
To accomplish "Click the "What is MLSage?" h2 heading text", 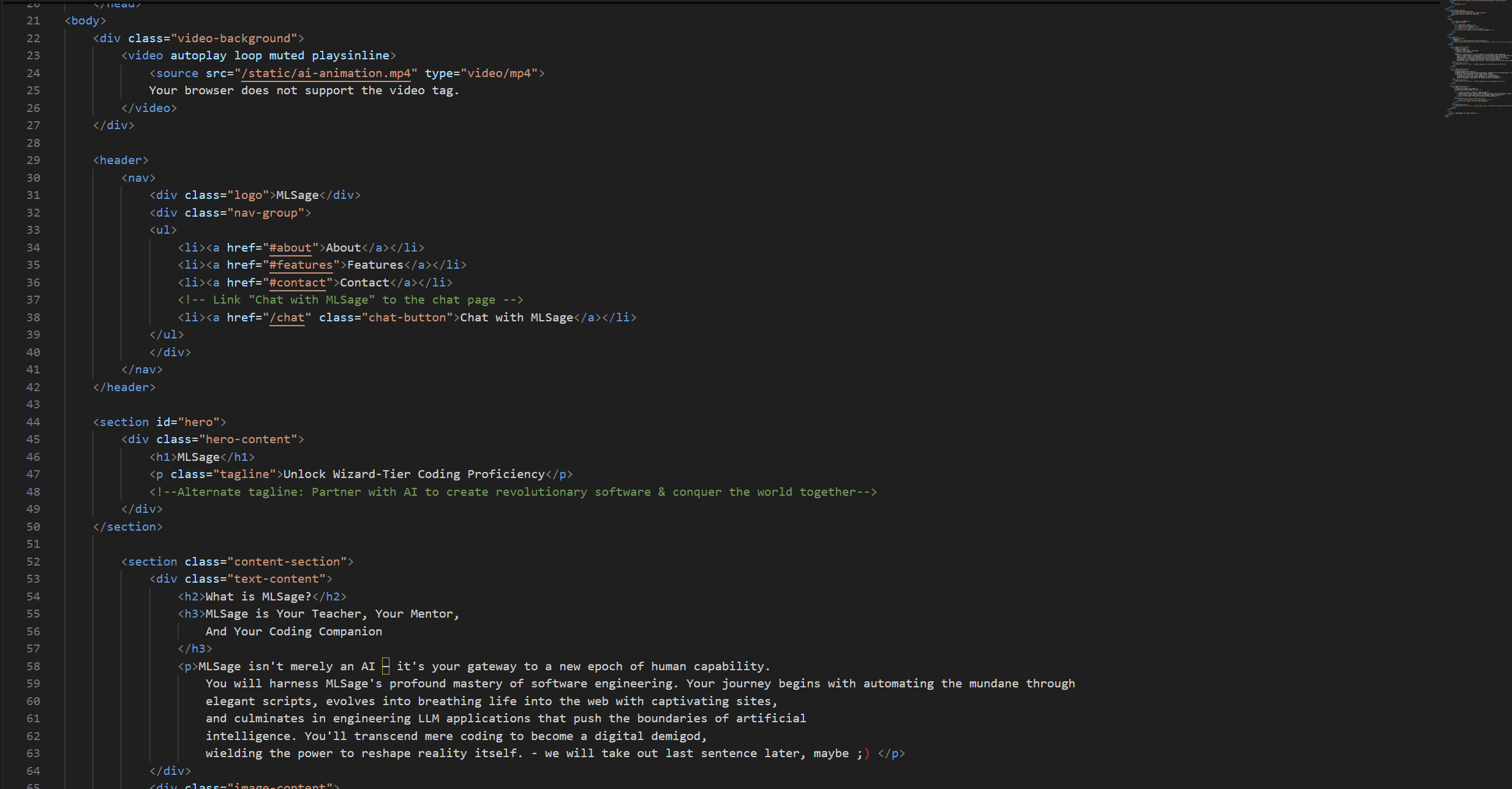I will (258, 597).
